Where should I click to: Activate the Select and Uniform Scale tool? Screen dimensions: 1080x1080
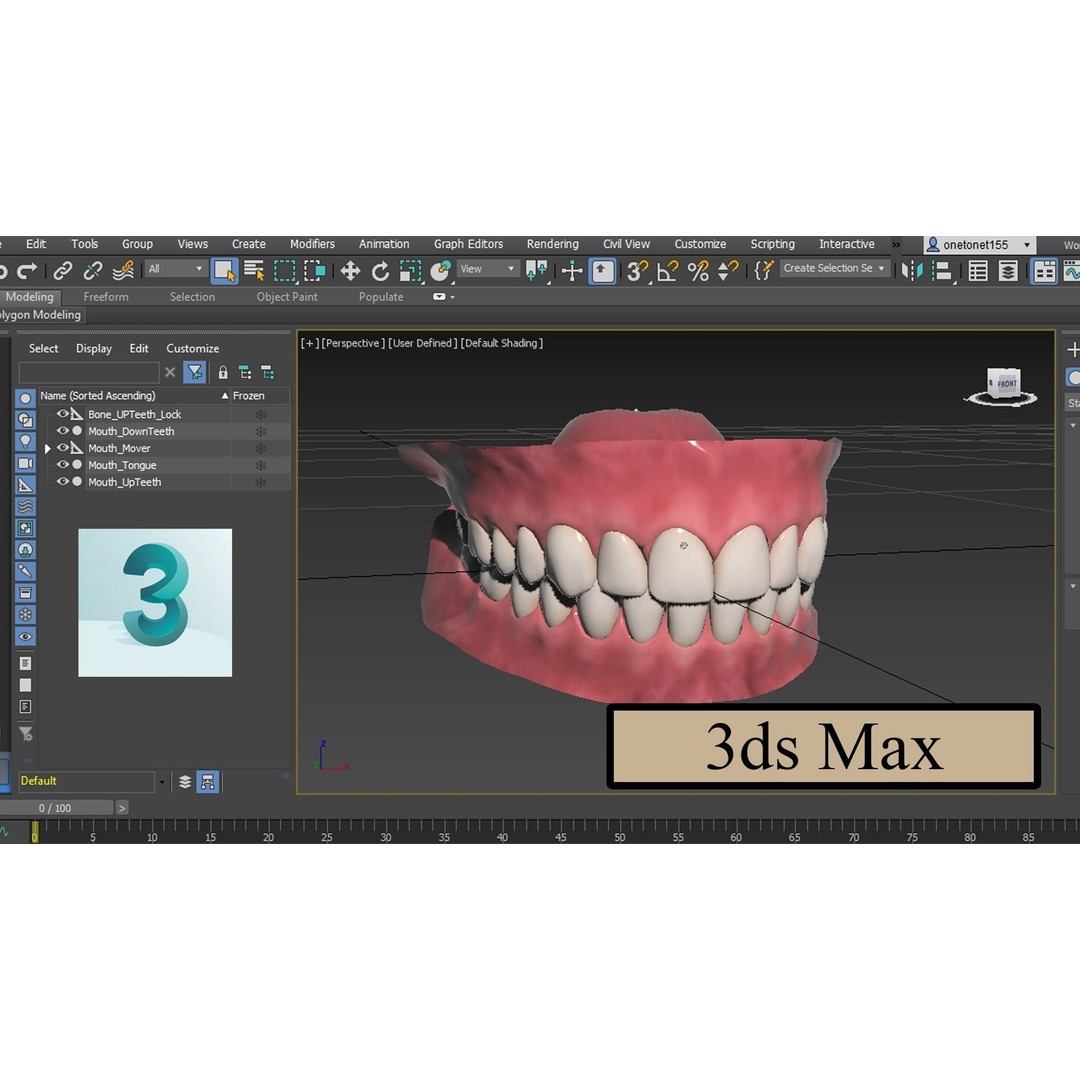pyautogui.click(x=411, y=271)
